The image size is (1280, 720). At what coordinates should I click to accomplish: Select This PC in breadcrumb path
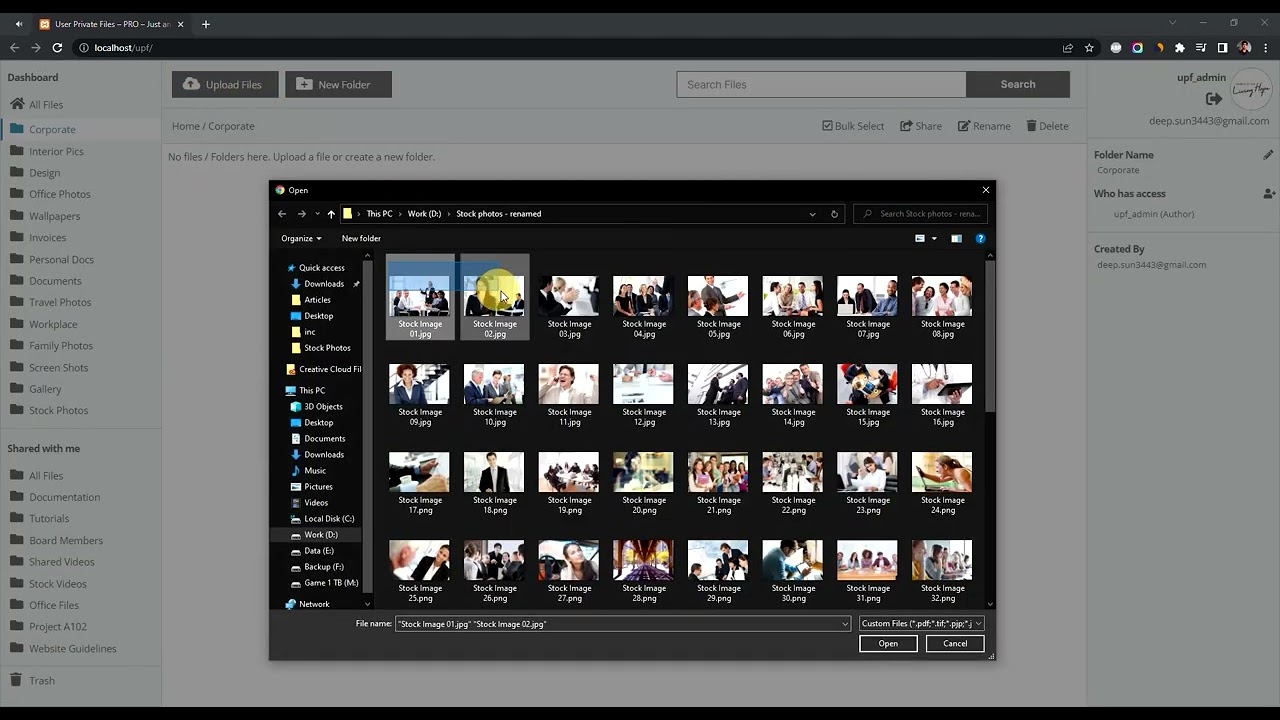pyautogui.click(x=379, y=214)
